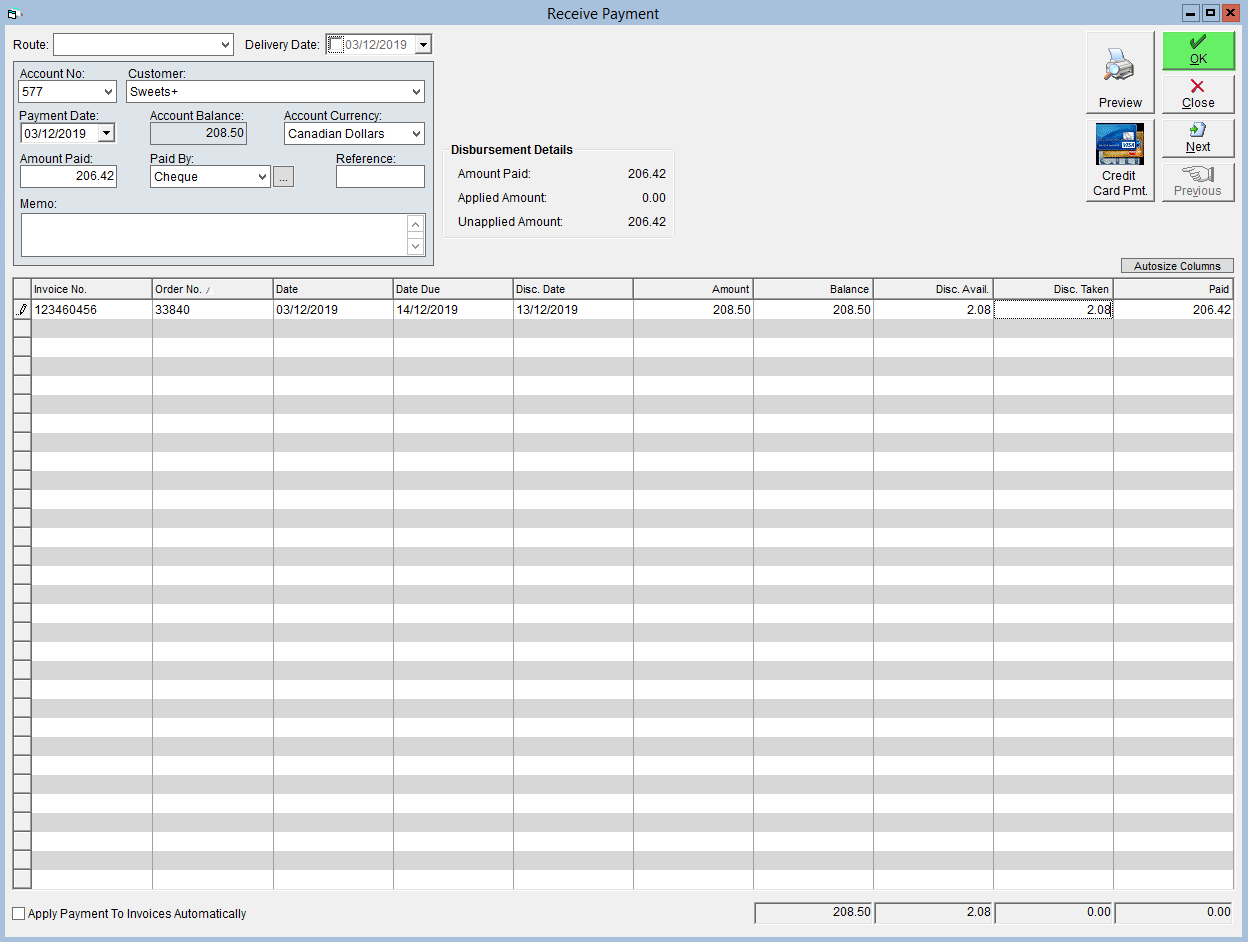Open the Payment Date calendar dropdown
This screenshot has width=1248, height=942.
pos(106,133)
